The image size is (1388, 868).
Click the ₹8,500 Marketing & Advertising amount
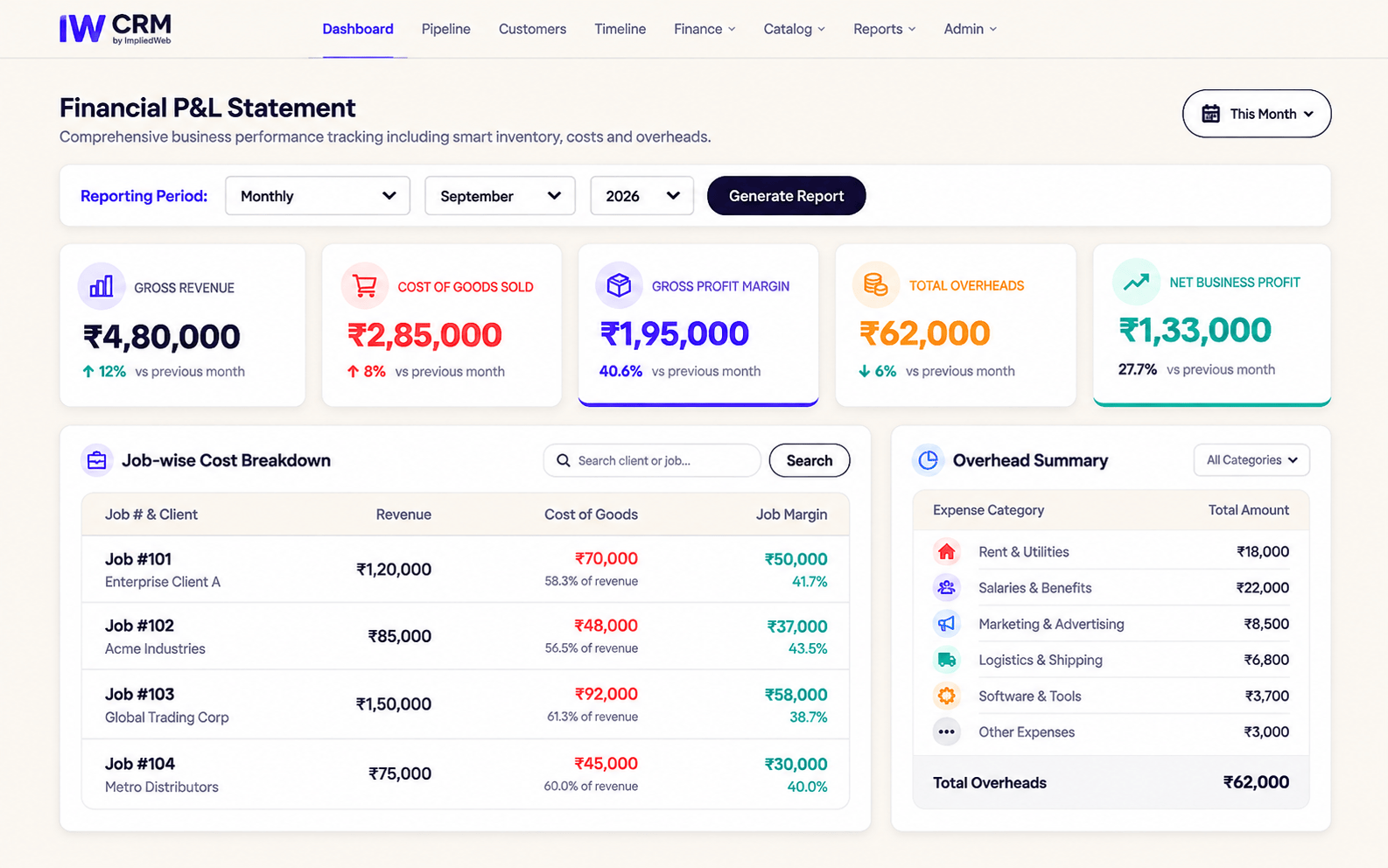(x=1266, y=624)
